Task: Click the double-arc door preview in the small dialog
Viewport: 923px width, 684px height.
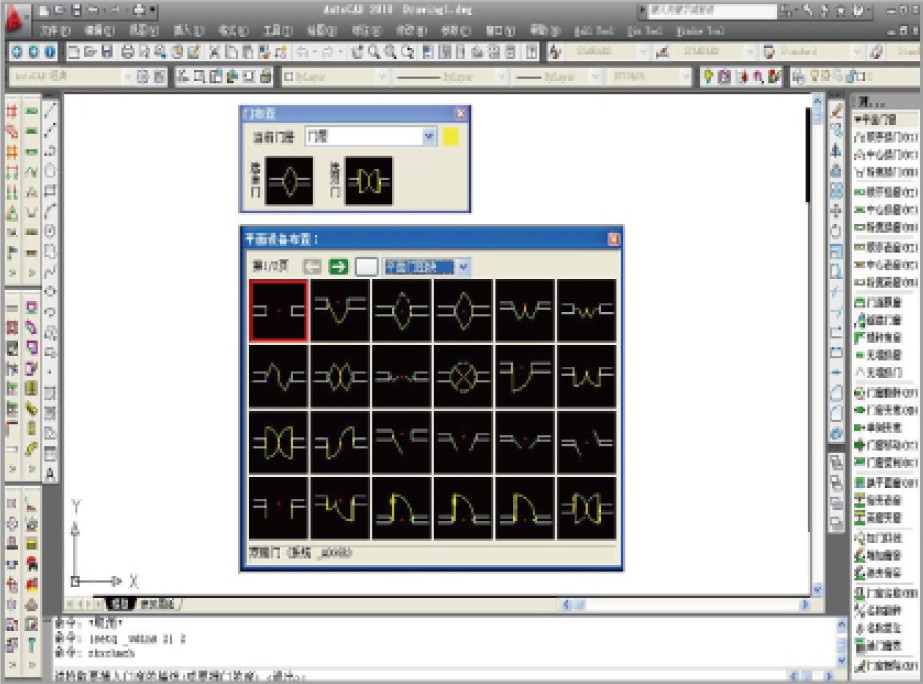Action: (368, 181)
